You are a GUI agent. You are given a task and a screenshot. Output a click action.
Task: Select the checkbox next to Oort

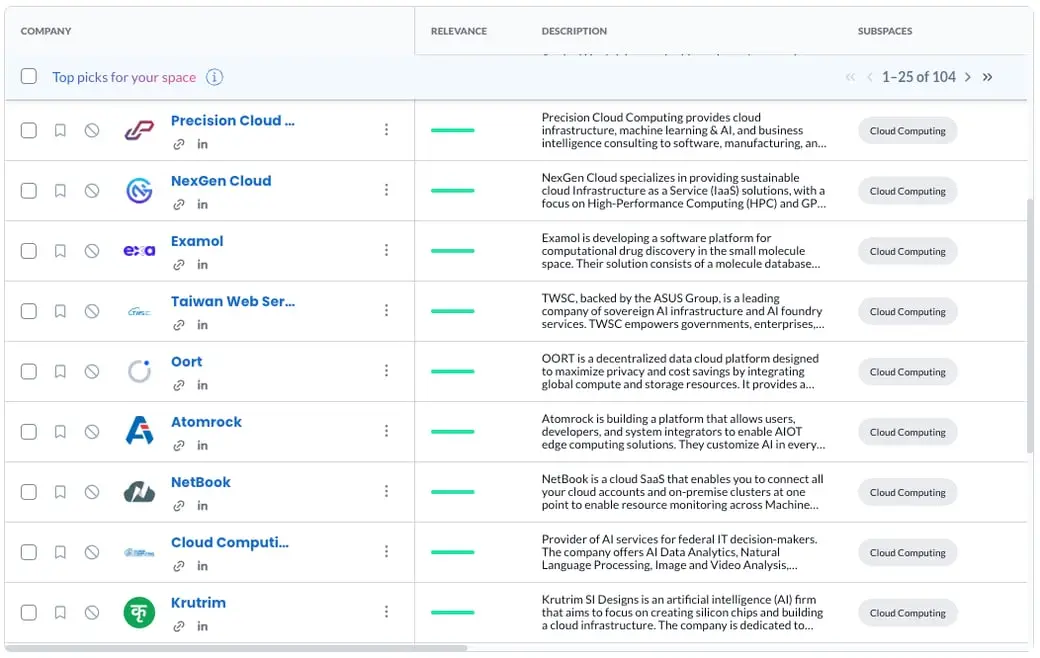point(29,371)
